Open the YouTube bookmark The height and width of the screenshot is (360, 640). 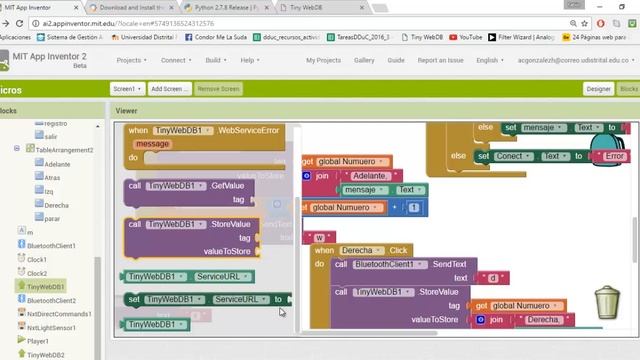click(x=466, y=37)
